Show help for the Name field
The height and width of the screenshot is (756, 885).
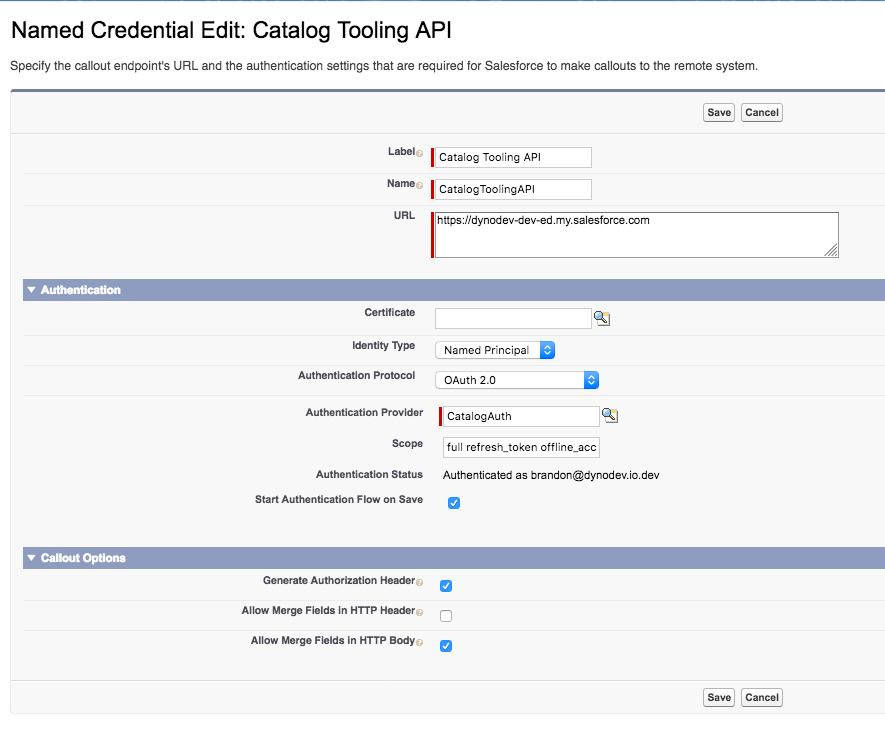[419, 185]
